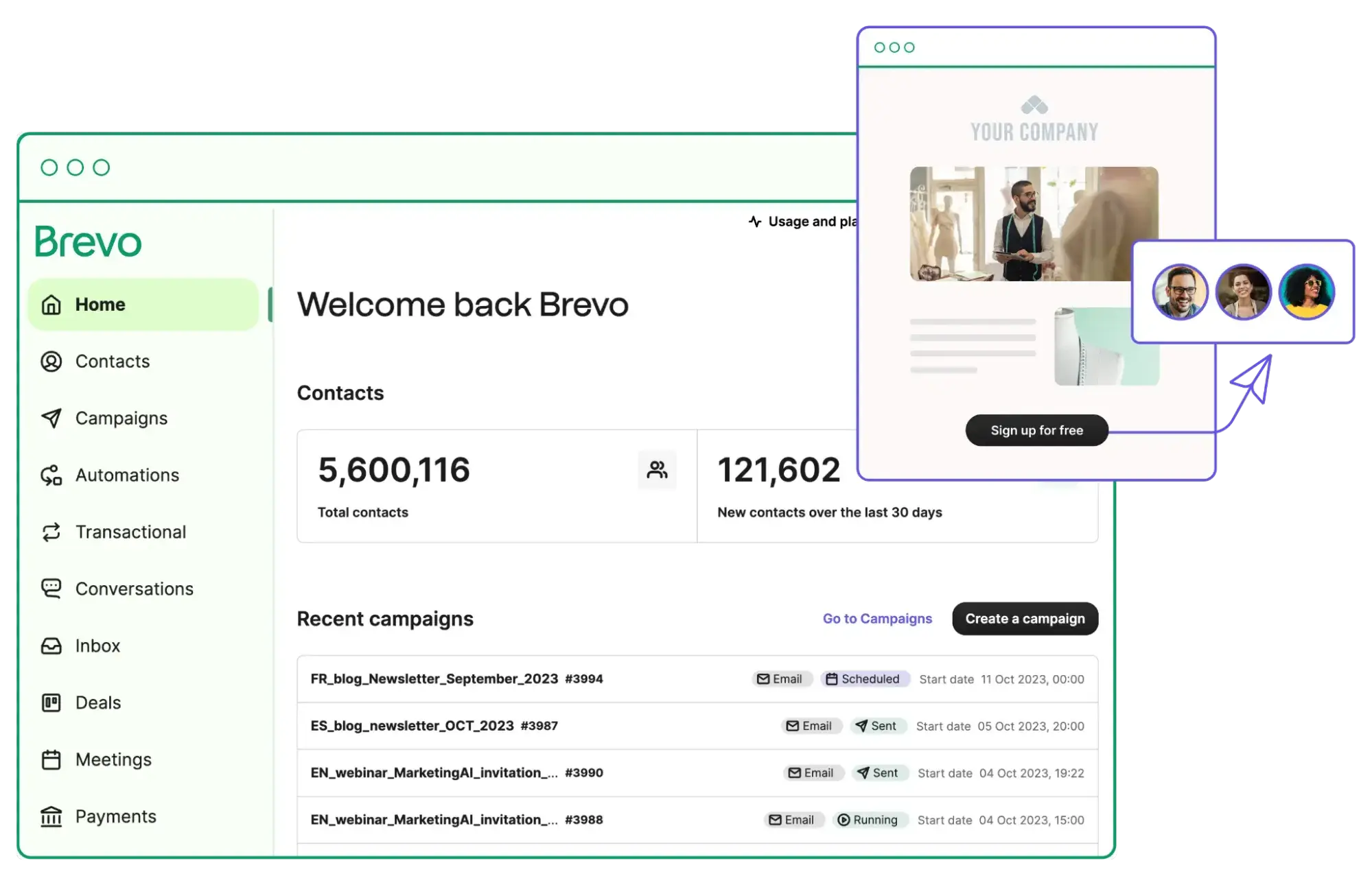
Task: Click the Brevo logo
Action: click(x=88, y=241)
